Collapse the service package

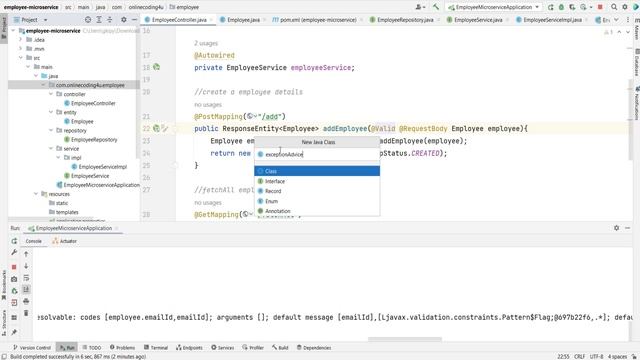click(51, 148)
